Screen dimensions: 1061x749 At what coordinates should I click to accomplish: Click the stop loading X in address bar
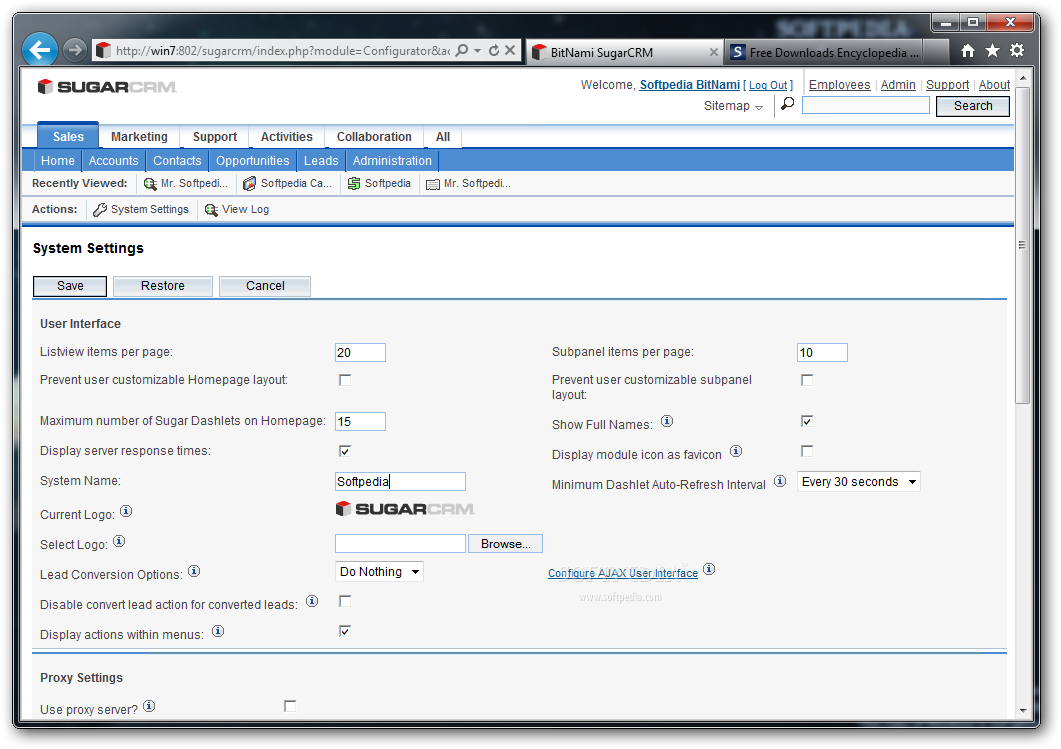click(x=510, y=50)
